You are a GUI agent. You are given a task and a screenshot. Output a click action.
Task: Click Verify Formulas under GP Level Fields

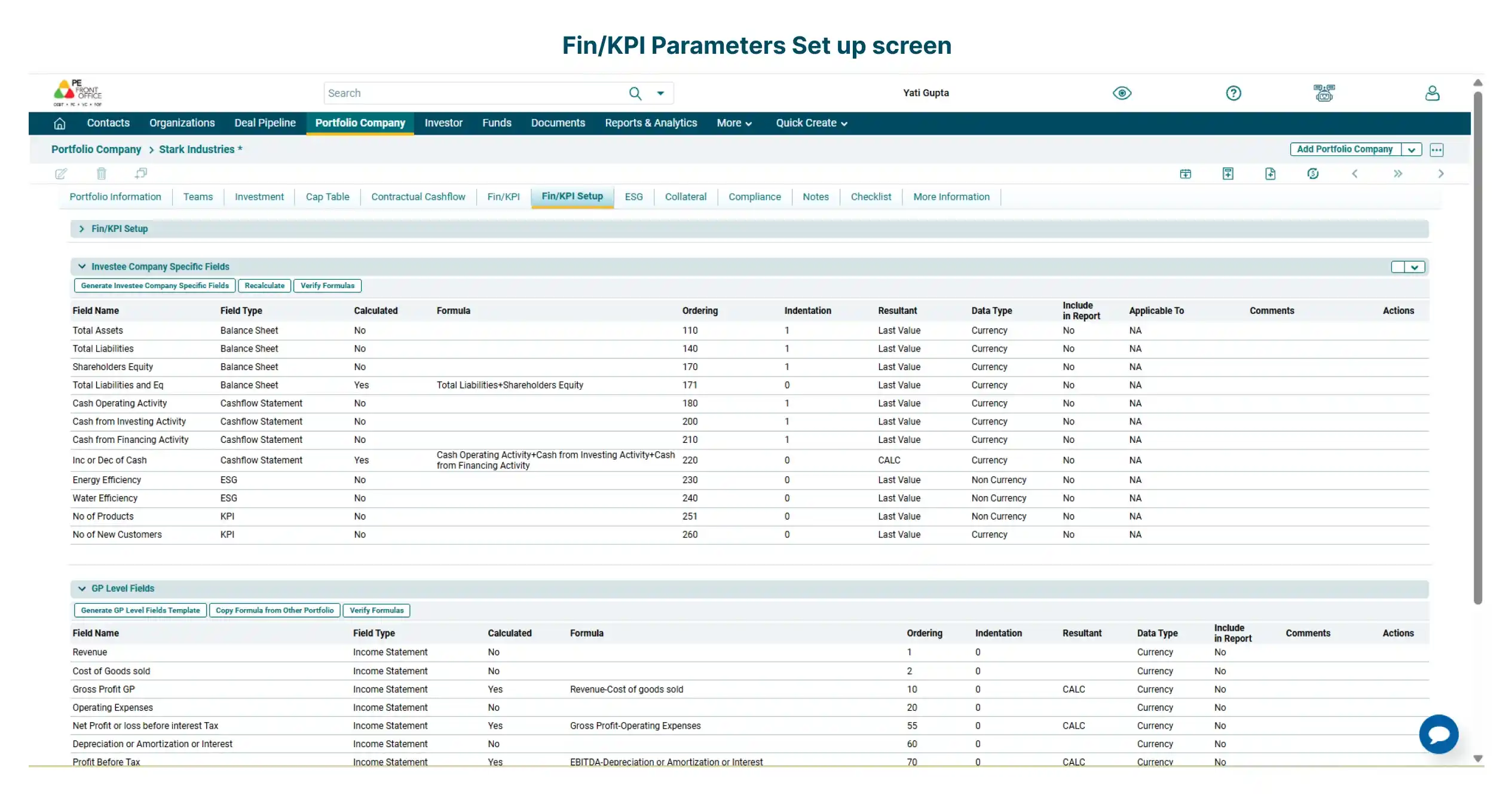377,610
